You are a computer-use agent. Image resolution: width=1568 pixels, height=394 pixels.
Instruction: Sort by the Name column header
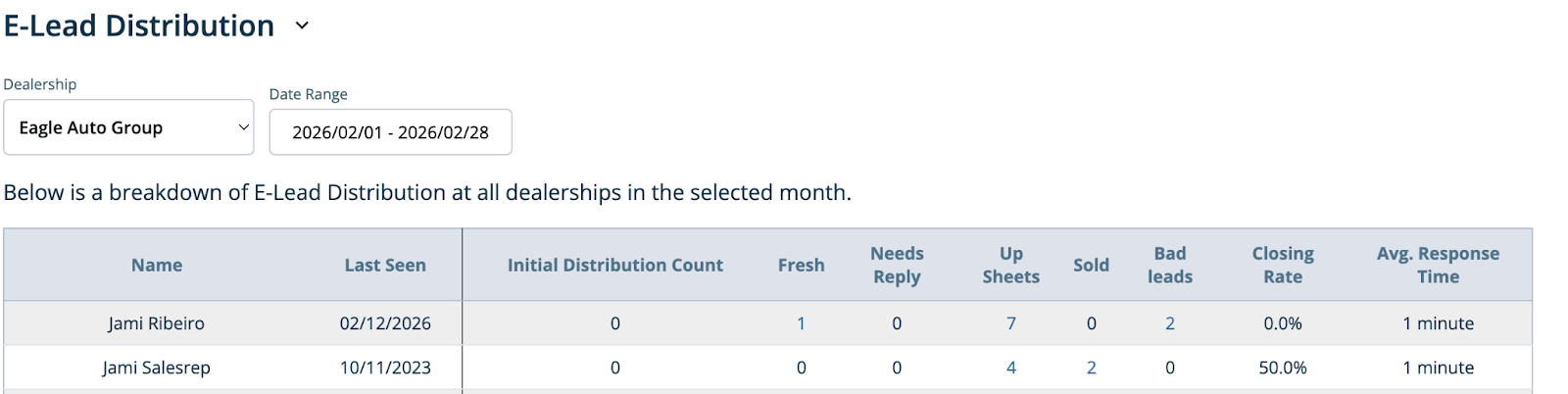coord(157,266)
